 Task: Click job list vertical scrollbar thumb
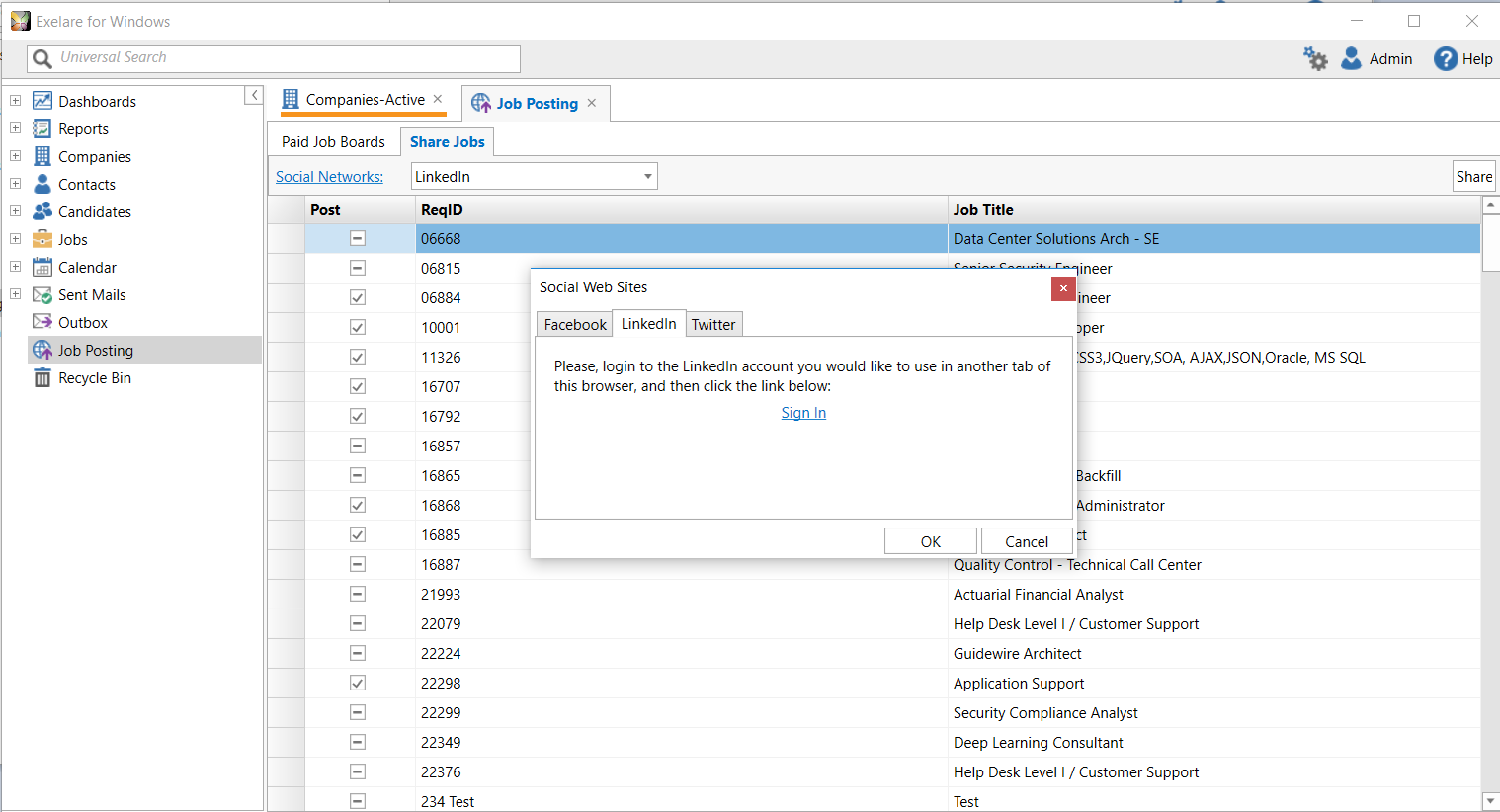click(x=1491, y=243)
